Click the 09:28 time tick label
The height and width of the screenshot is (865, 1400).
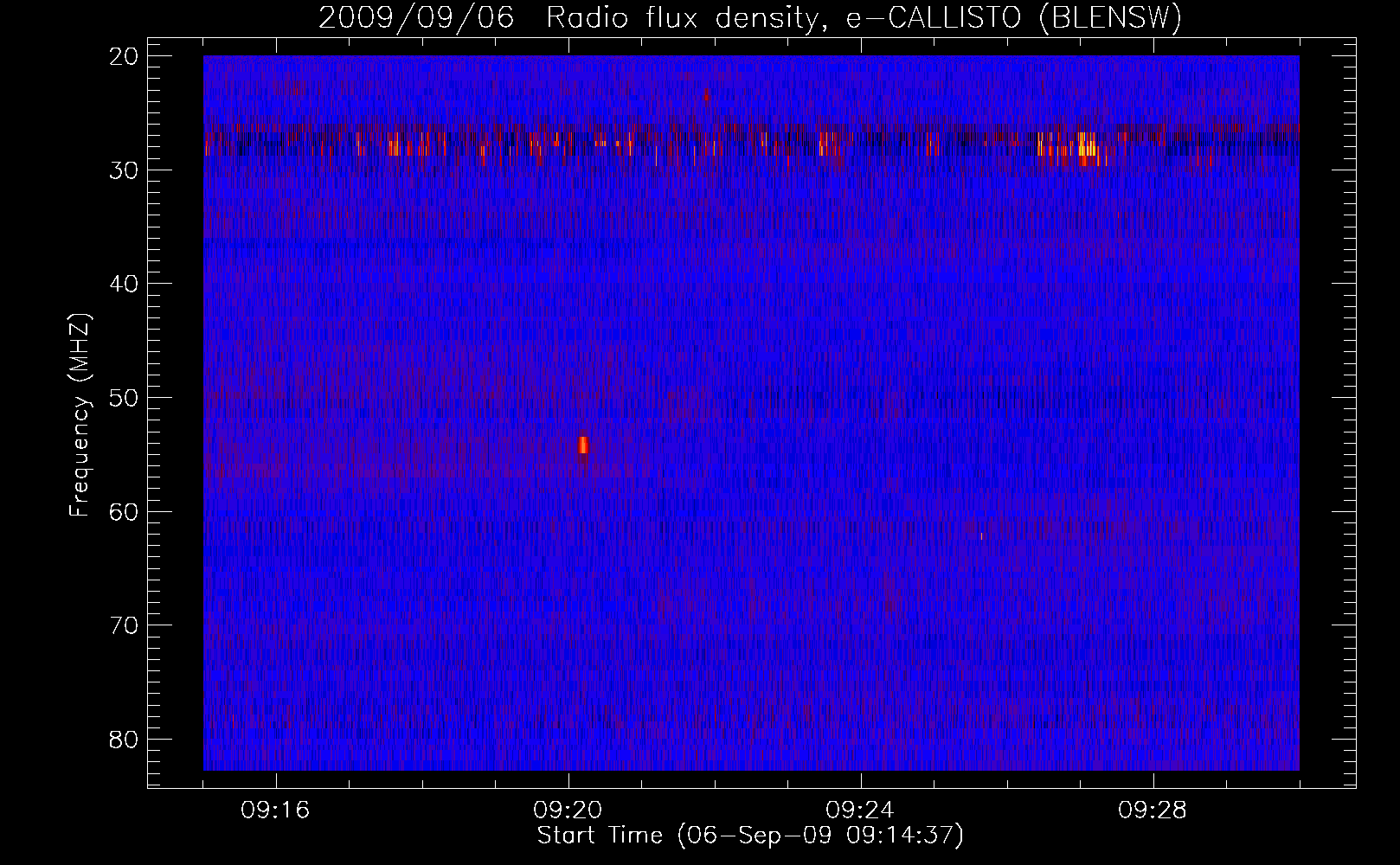click(x=1153, y=811)
